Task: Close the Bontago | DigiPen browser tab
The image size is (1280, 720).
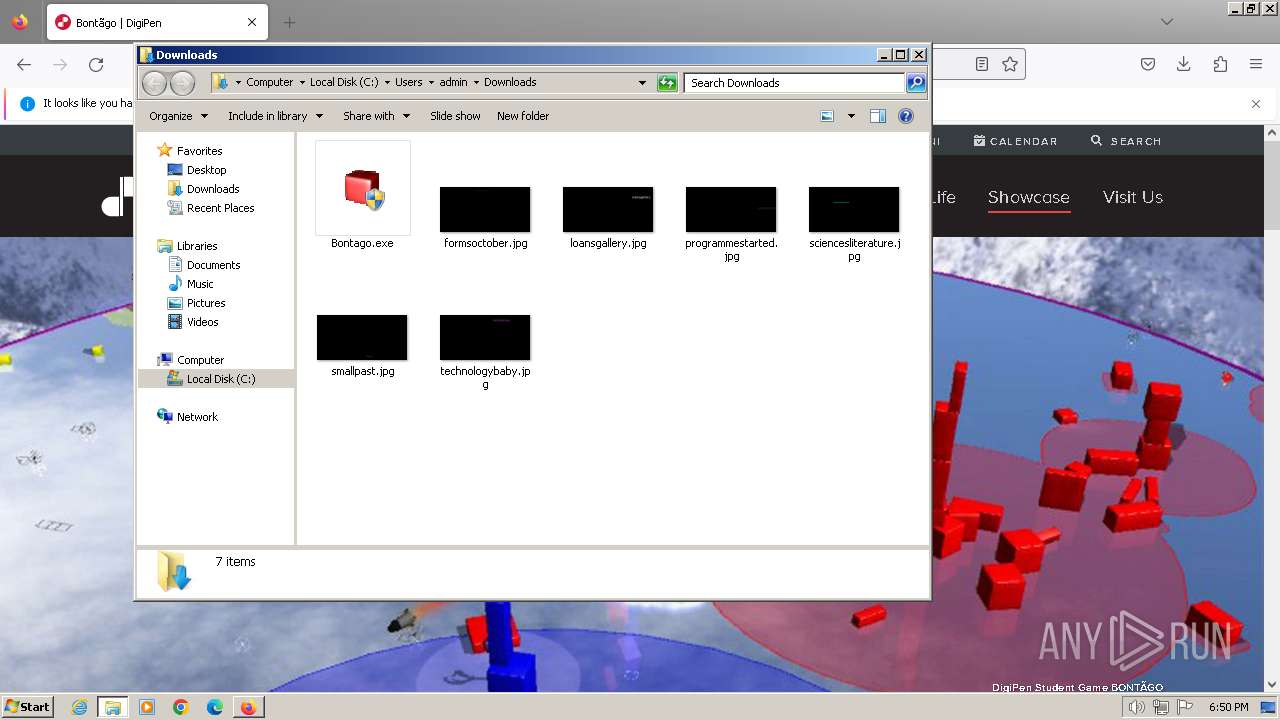Action: coord(252,22)
